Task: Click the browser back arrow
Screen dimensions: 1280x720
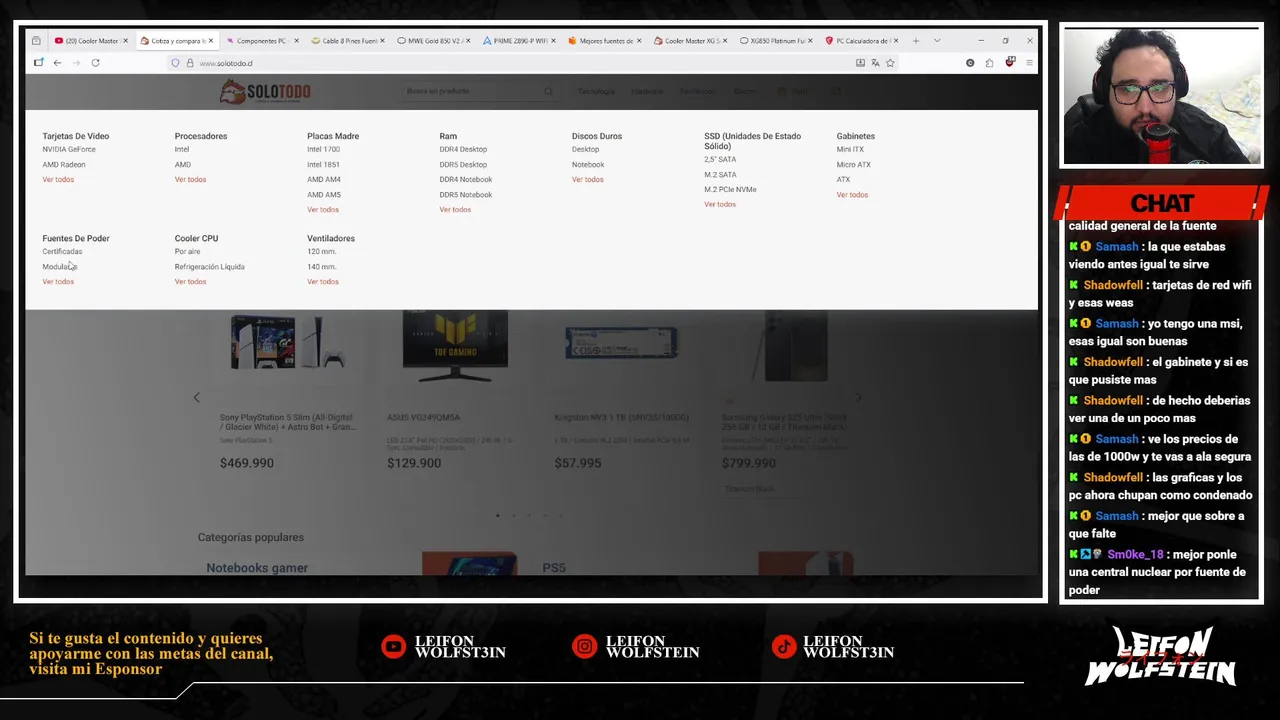Action: pyautogui.click(x=57, y=63)
